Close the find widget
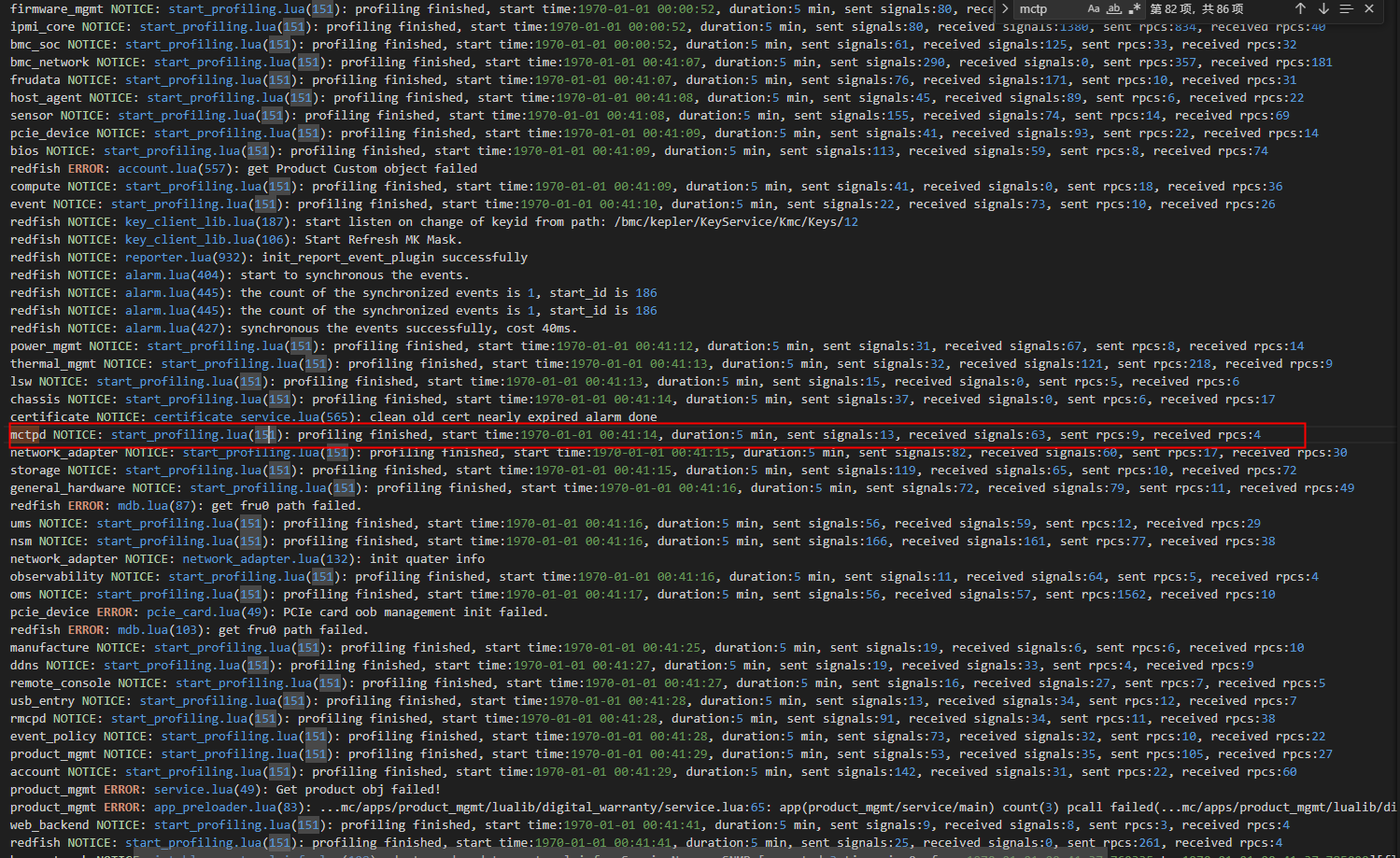The width and height of the screenshot is (1400, 858). pyautogui.click(x=1369, y=8)
